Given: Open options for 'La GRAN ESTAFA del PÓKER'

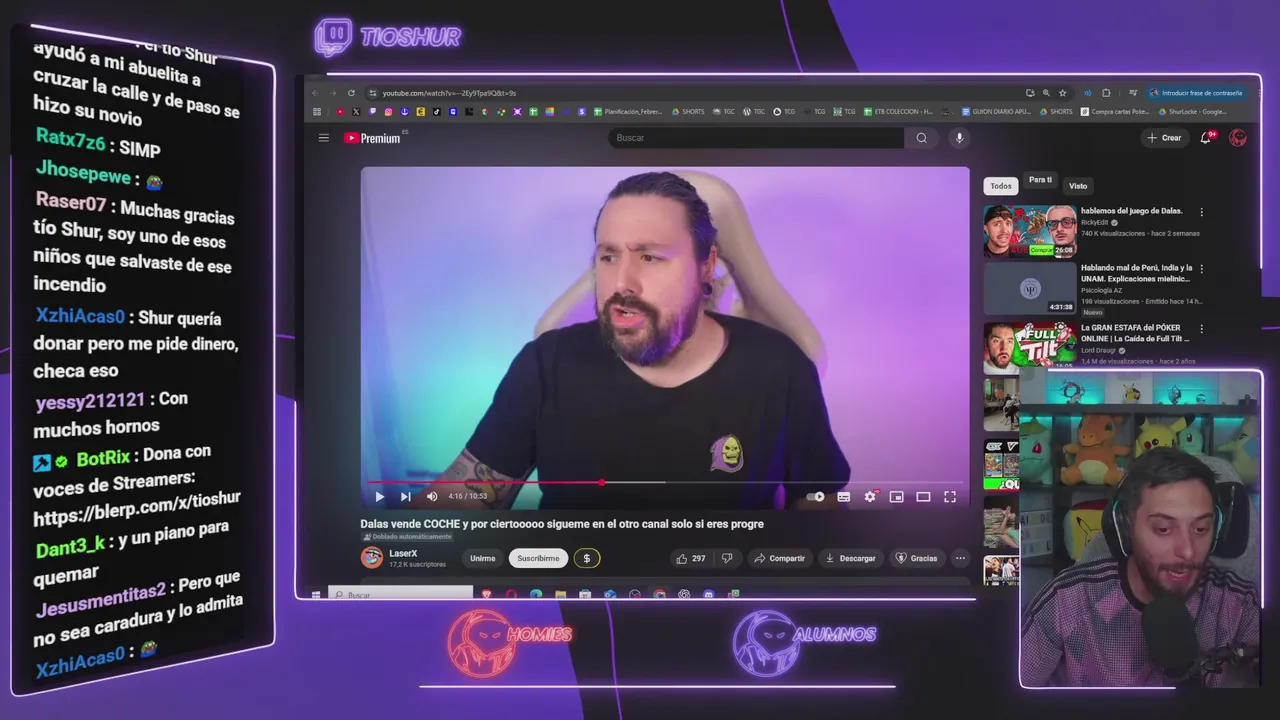Looking at the screenshot, I should pos(1201,328).
